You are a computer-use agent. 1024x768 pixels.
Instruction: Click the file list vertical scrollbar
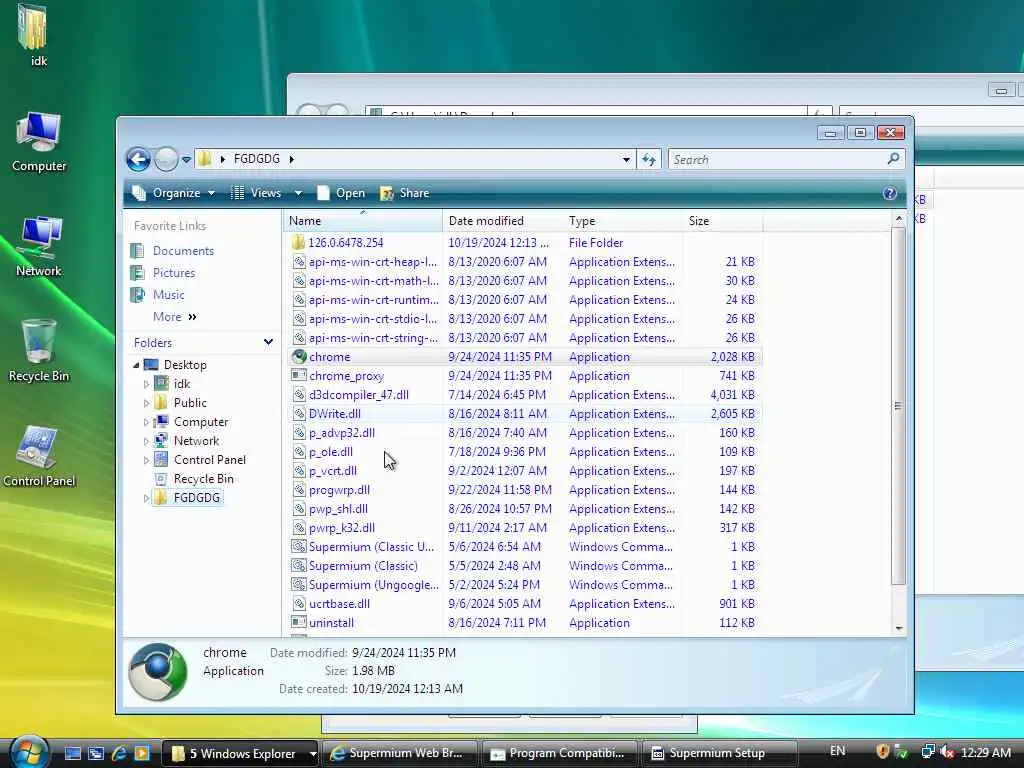[x=898, y=405]
